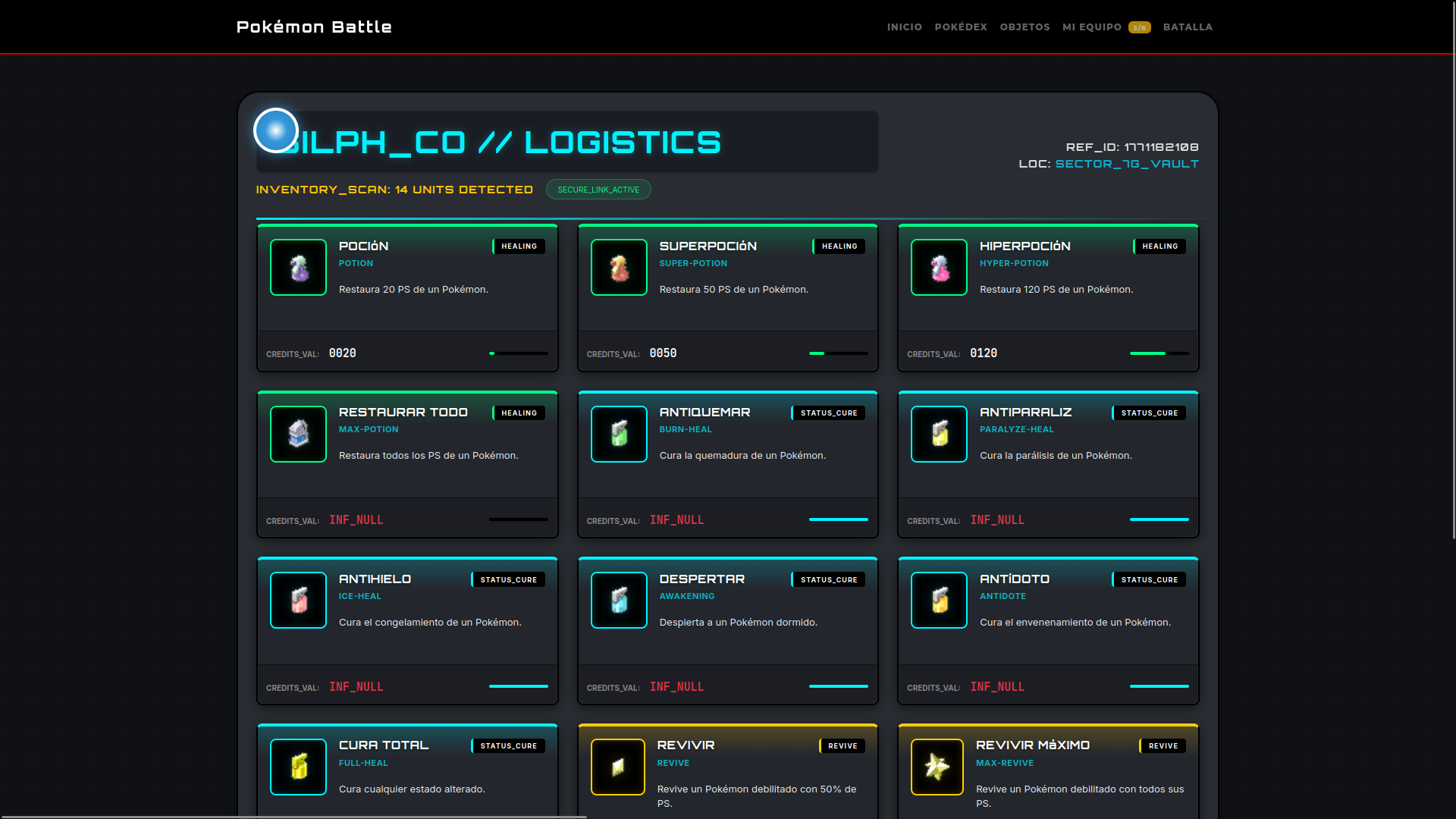The width and height of the screenshot is (1456, 819).
Task: Click the Hiperpoción item icon
Action: (x=939, y=268)
